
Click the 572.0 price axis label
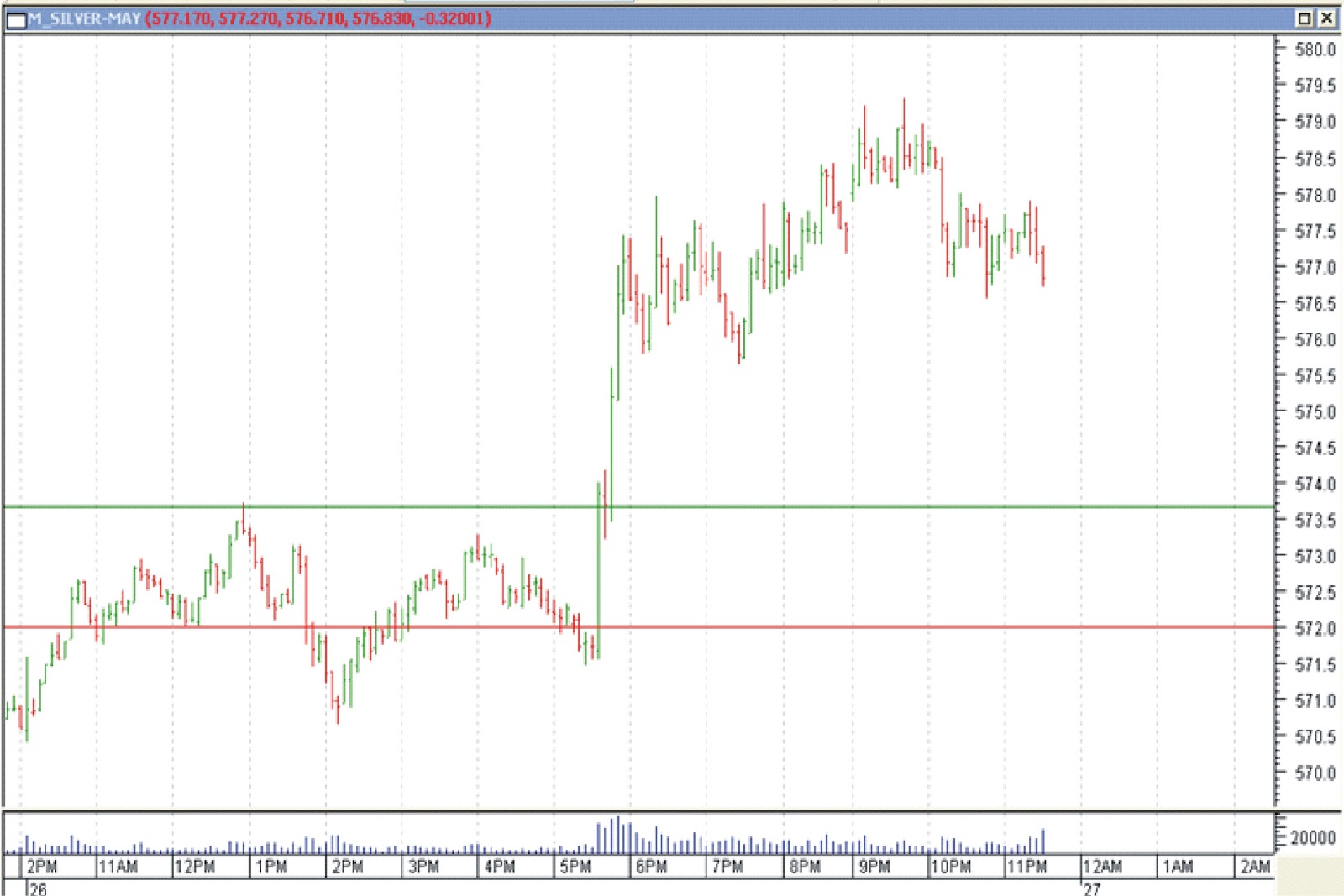coord(1315,628)
